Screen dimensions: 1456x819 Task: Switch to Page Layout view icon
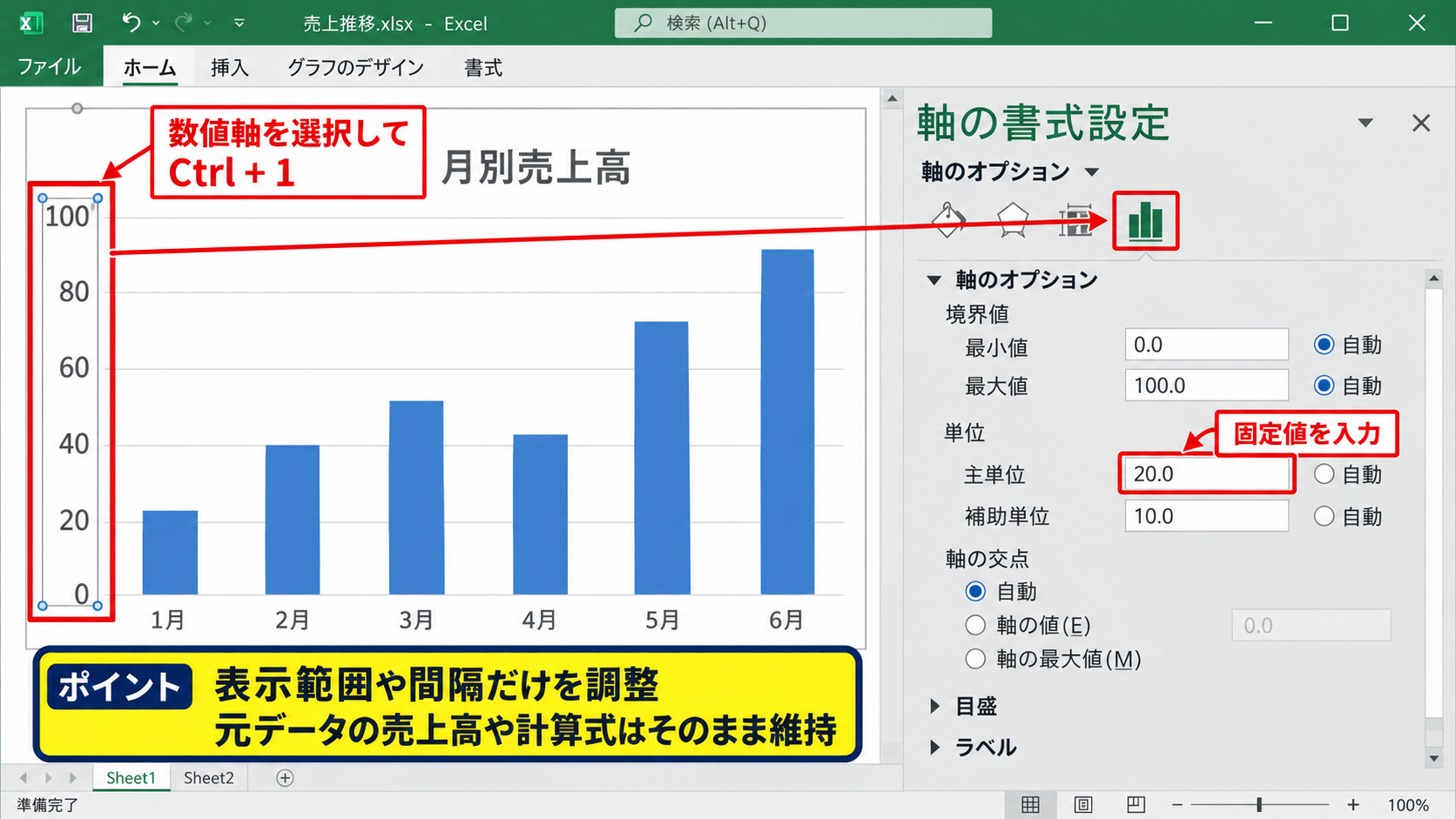[x=1083, y=805]
